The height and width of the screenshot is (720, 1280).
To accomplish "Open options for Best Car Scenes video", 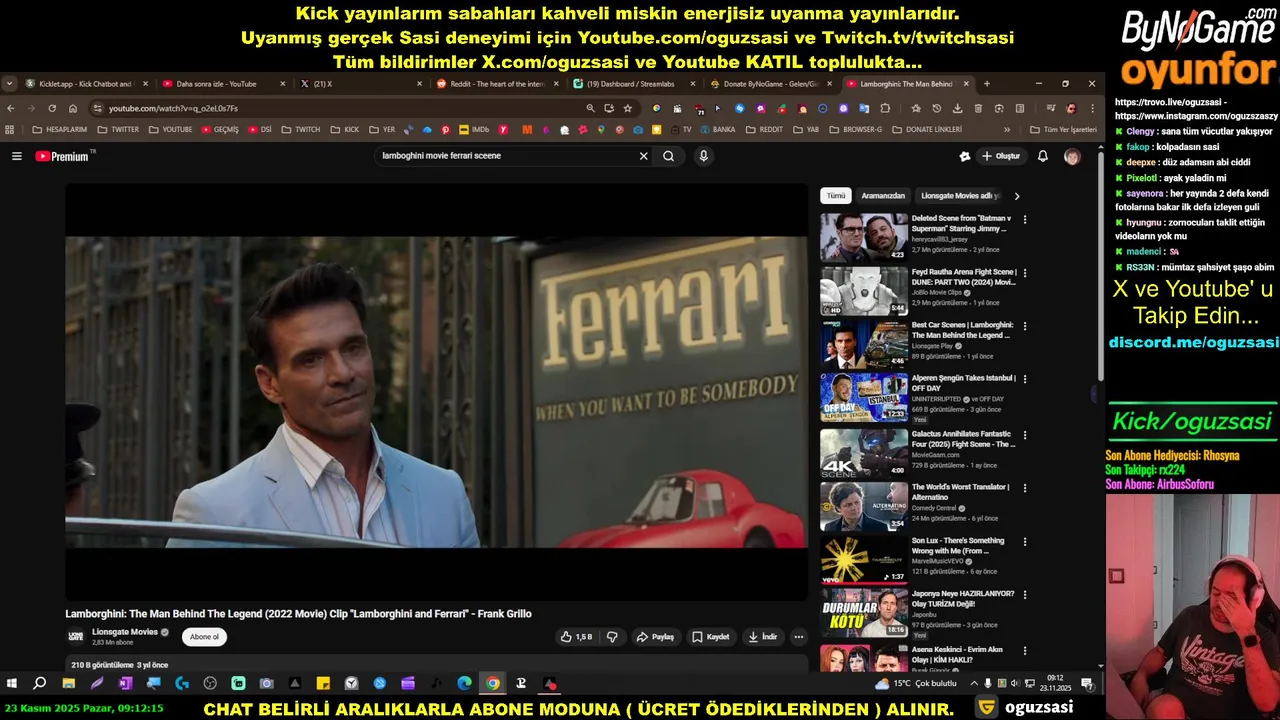I will click(x=1024, y=326).
